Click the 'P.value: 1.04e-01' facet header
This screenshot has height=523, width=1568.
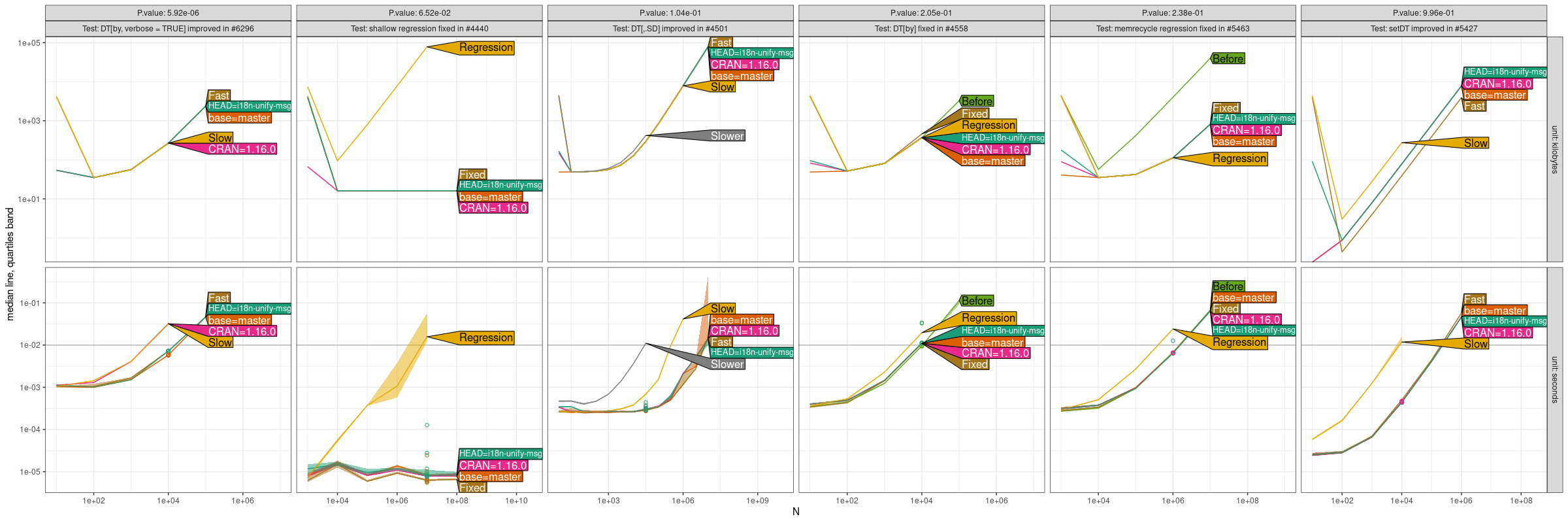[x=670, y=13]
